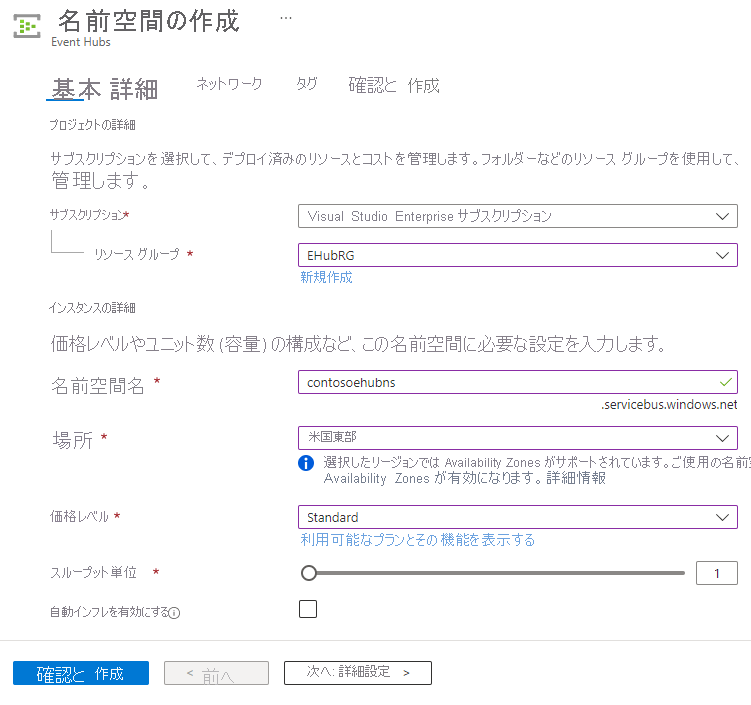
Task: Click the Event Hubs namespace icon
Action: (x=27, y=26)
